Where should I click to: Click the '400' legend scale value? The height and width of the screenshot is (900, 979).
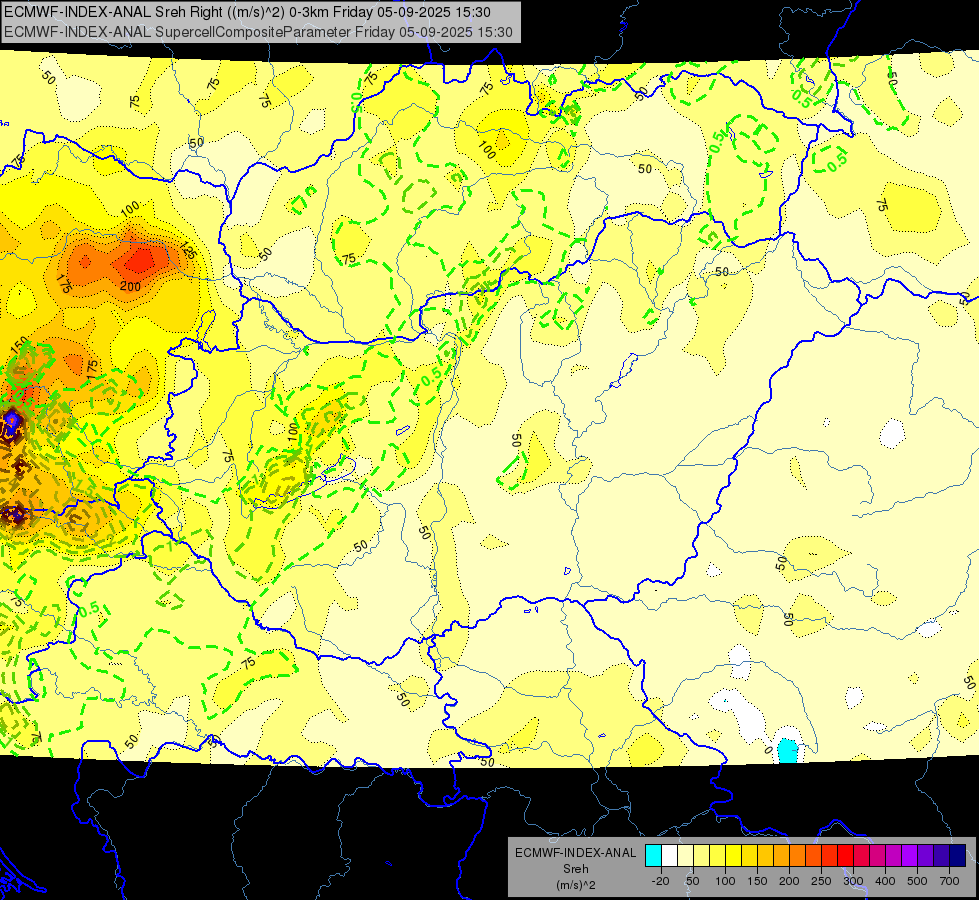[x=885, y=881]
